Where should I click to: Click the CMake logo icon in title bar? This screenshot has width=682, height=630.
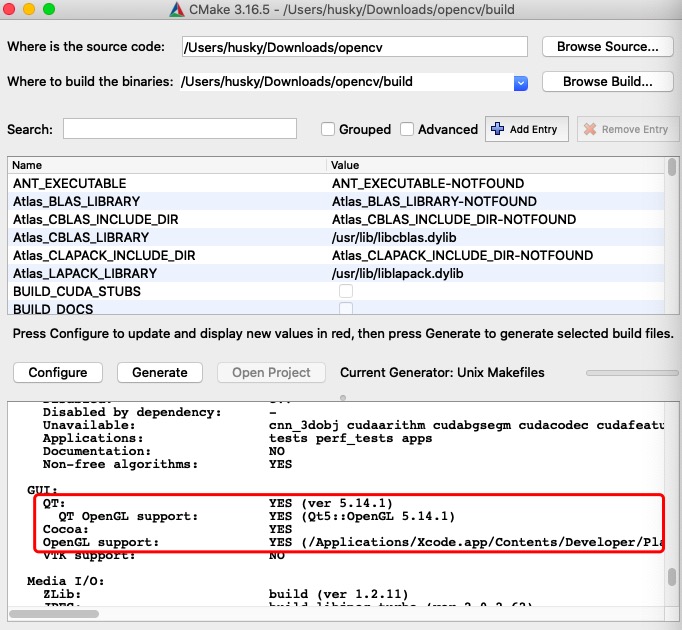tap(177, 9)
